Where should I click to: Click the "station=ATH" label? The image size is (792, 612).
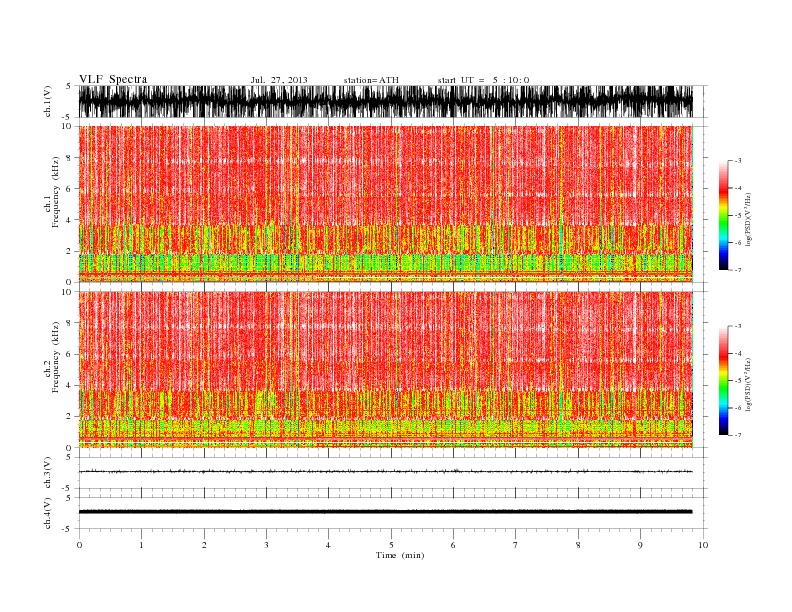point(371,80)
